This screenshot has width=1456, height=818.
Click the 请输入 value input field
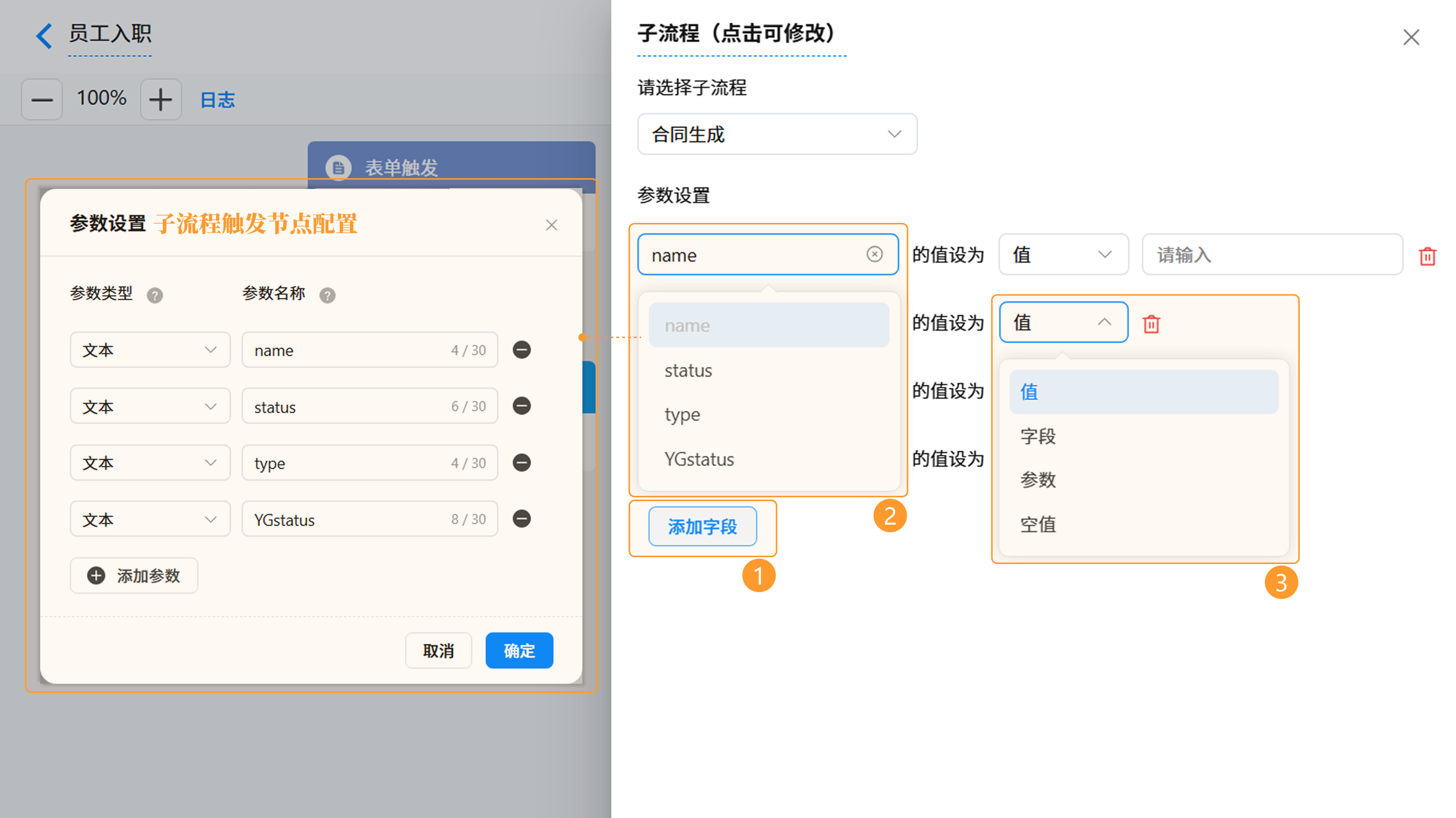pyautogui.click(x=1272, y=255)
